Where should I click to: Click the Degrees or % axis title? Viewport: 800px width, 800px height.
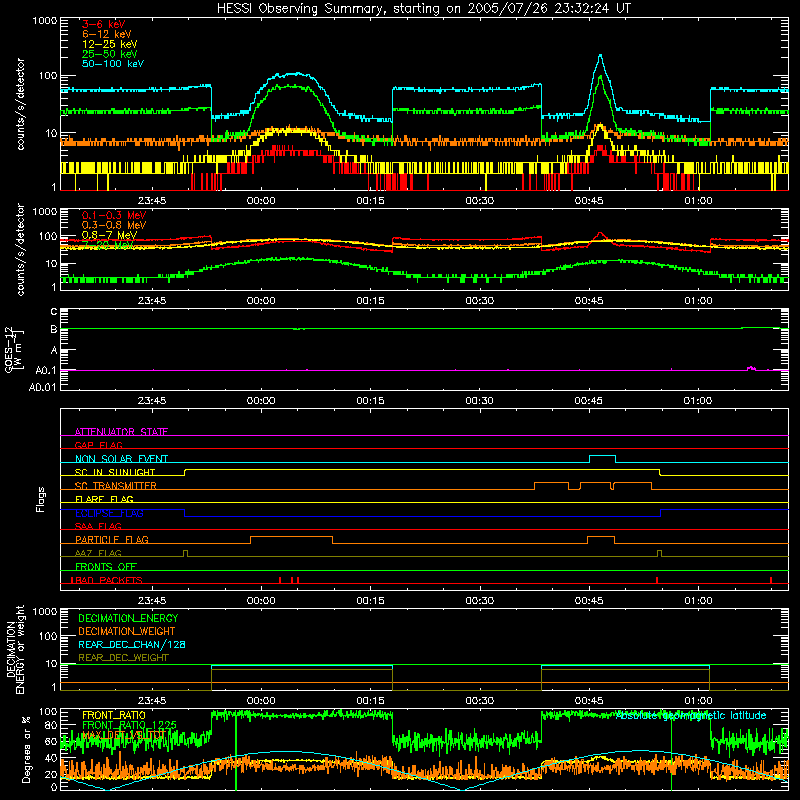point(26,749)
